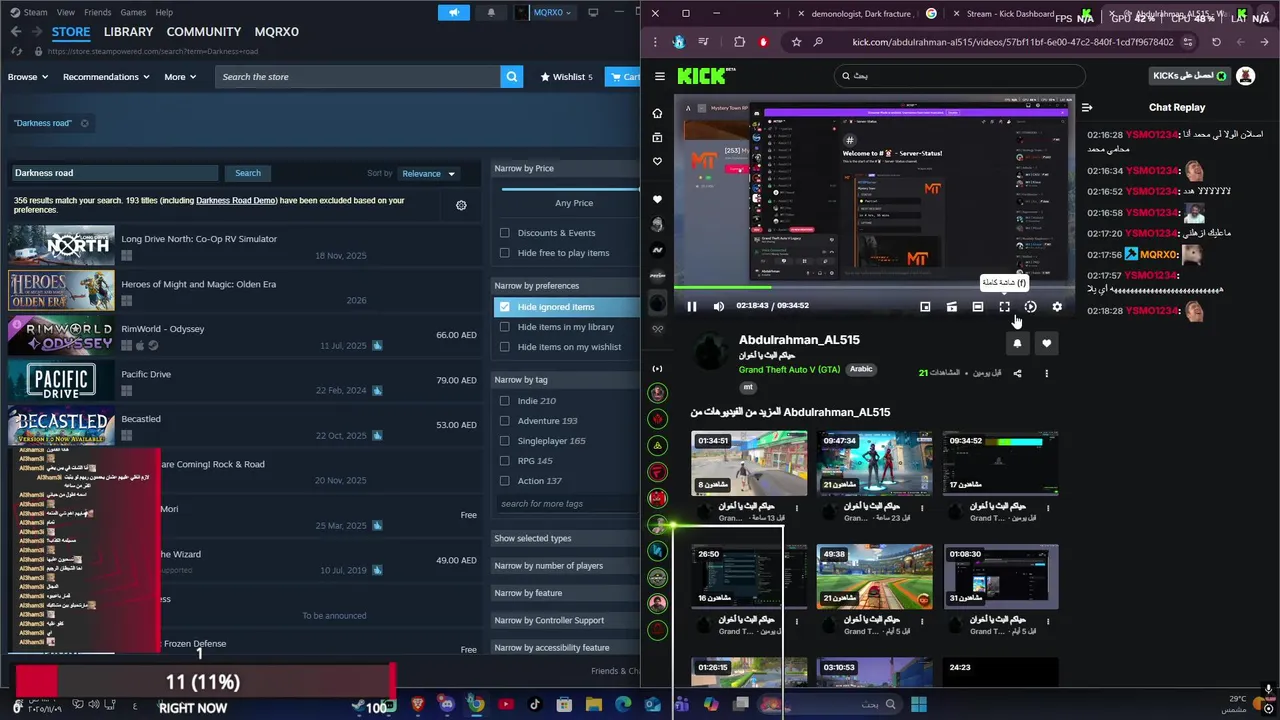Open Wishlist 5 button

[566, 77]
